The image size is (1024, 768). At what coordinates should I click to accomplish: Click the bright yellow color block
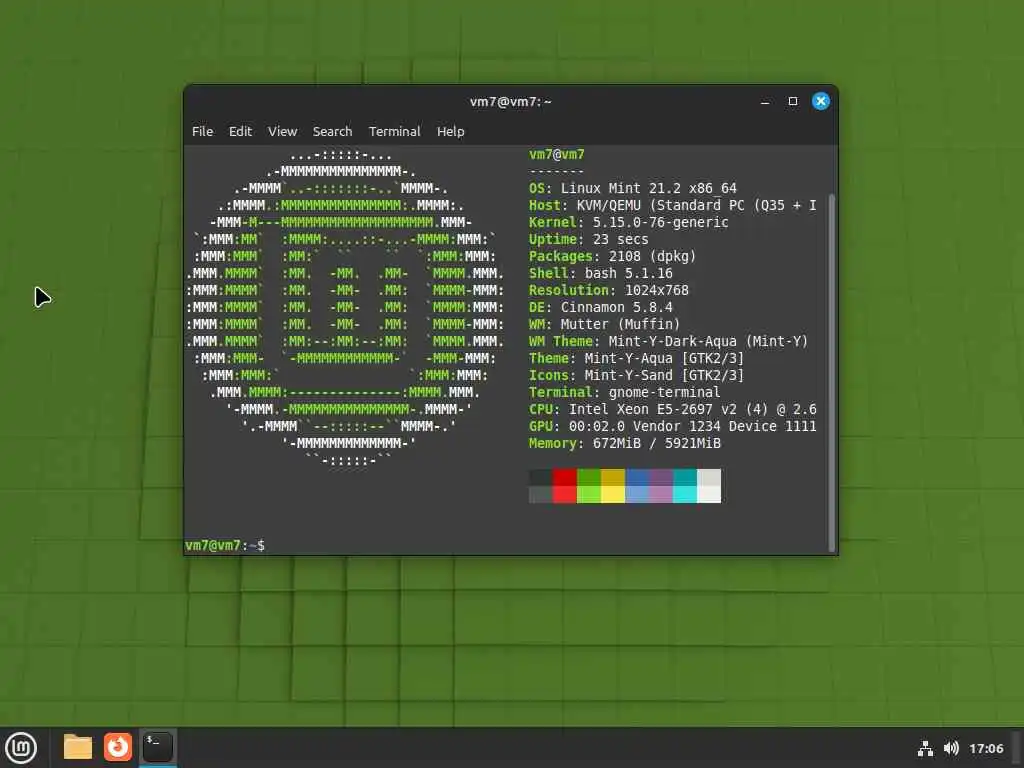(x=613, y=494)
